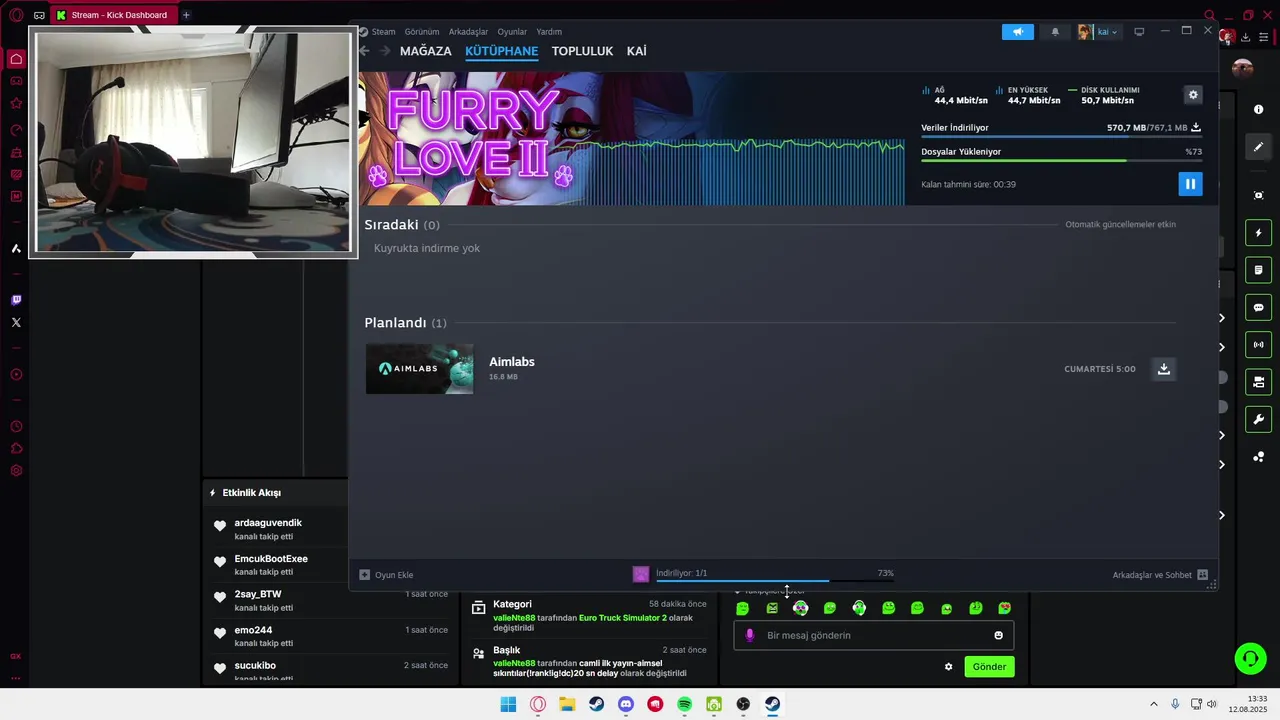Open OBS Studio from taskbar

743,704
